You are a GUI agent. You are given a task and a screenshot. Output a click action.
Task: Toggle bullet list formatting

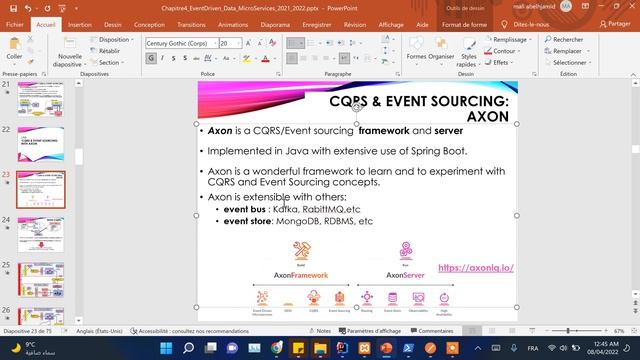[296, 43]
